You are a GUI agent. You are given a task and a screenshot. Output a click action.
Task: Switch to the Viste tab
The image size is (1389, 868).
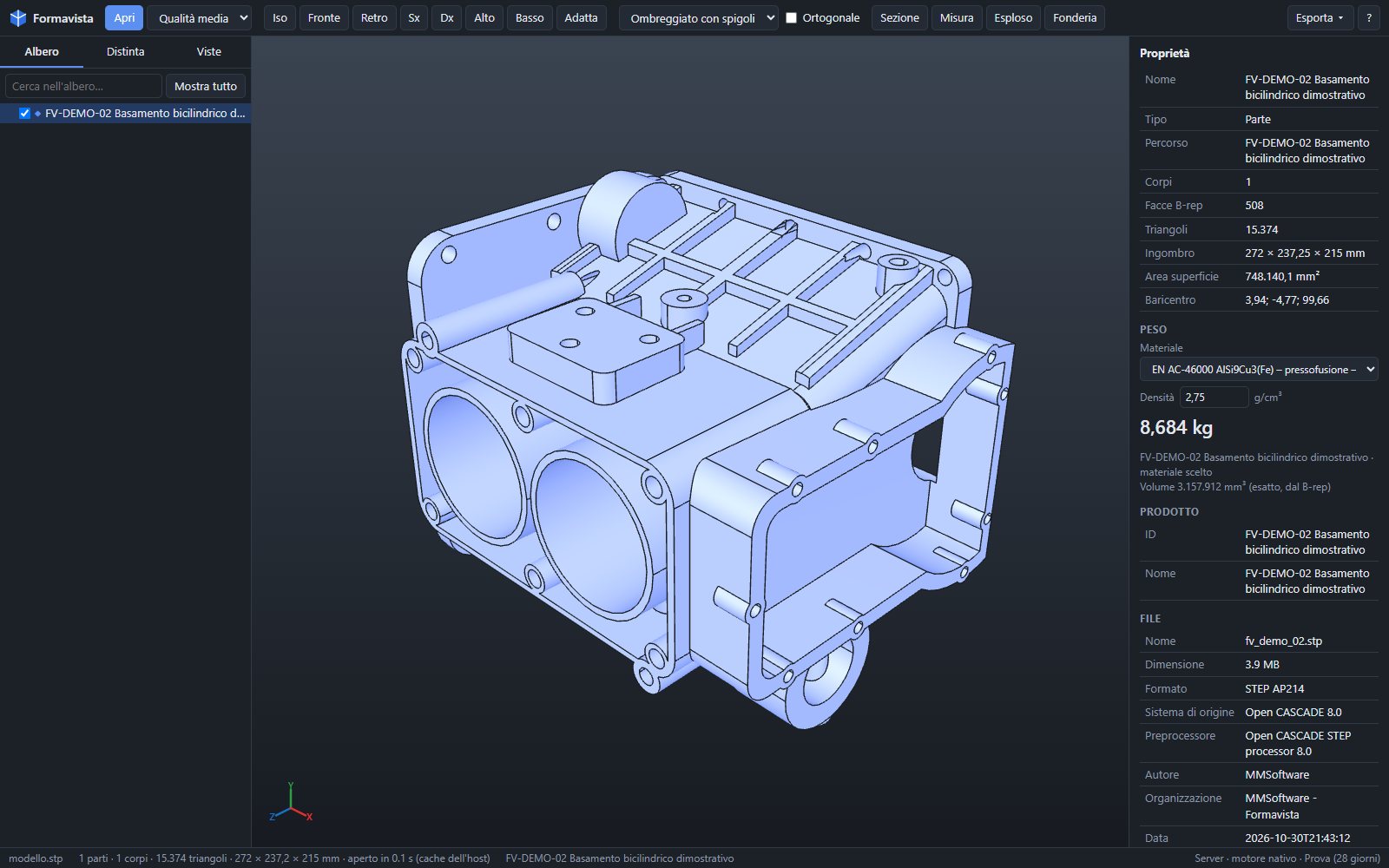pyautogui.click(x=209, y=52)
